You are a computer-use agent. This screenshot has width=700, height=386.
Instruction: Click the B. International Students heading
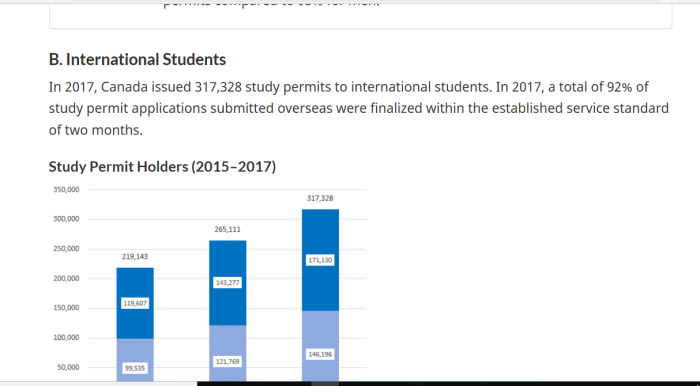click(x=138, y=59)
